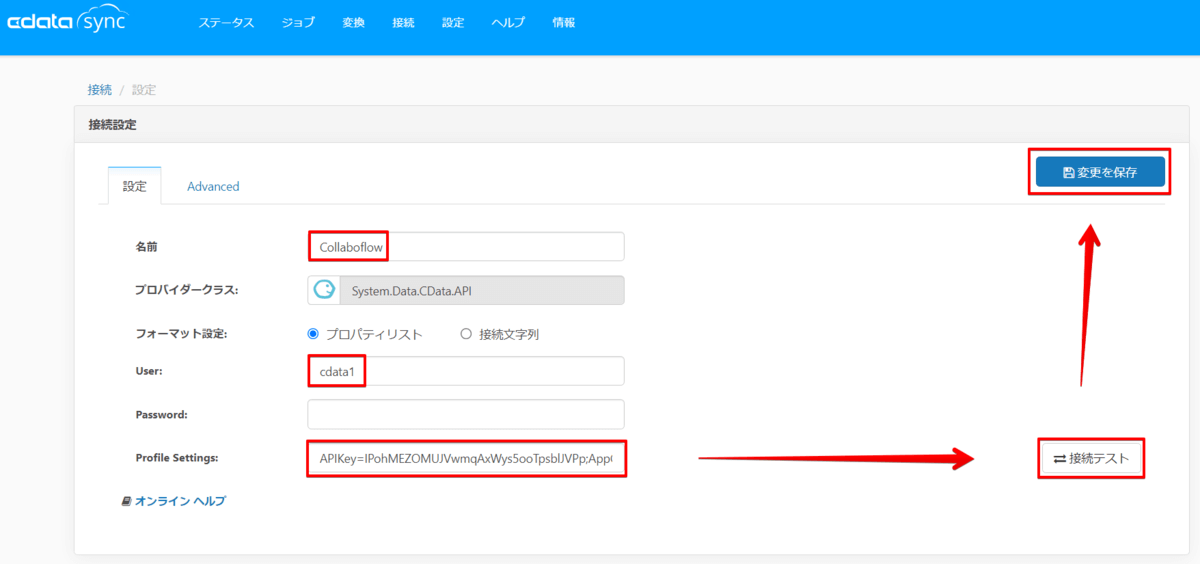
Task: Switch to the Advanced tab
Action: coord(213,186)
